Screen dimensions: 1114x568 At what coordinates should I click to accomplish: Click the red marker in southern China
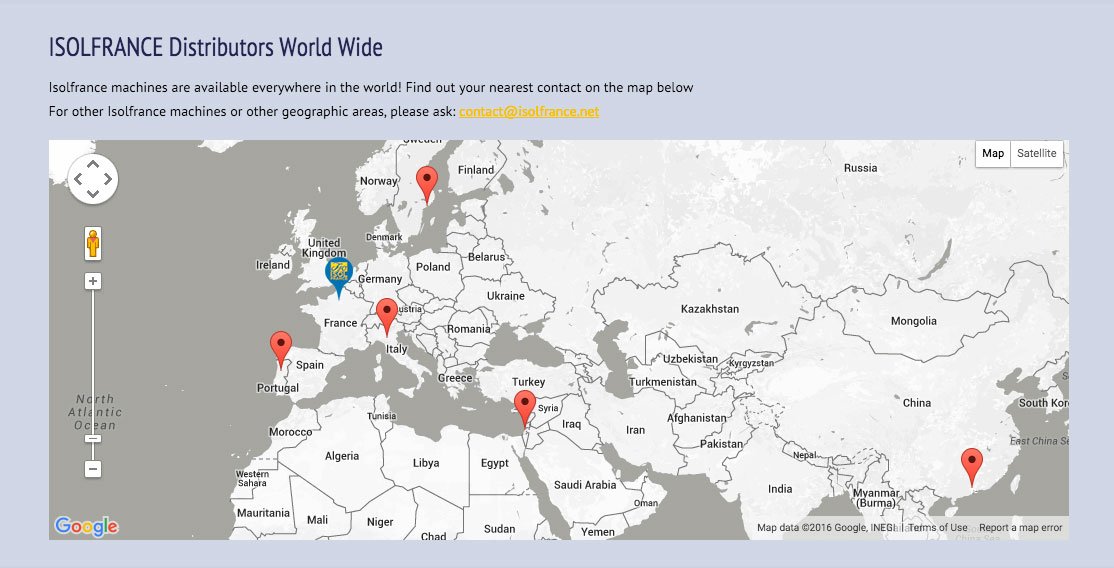pos(971,467)
